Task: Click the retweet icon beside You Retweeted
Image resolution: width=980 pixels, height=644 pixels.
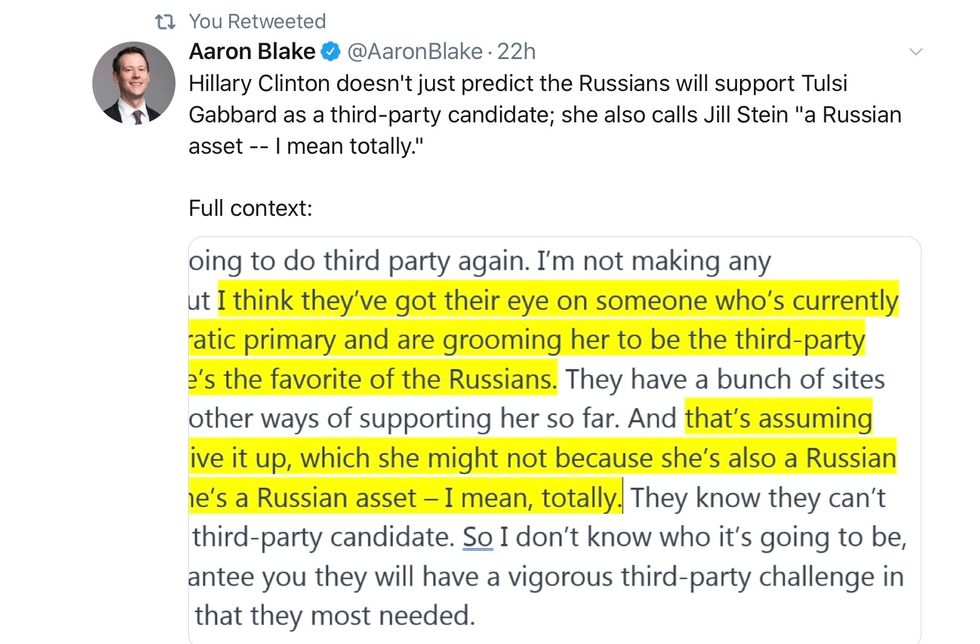Action: 160,21
